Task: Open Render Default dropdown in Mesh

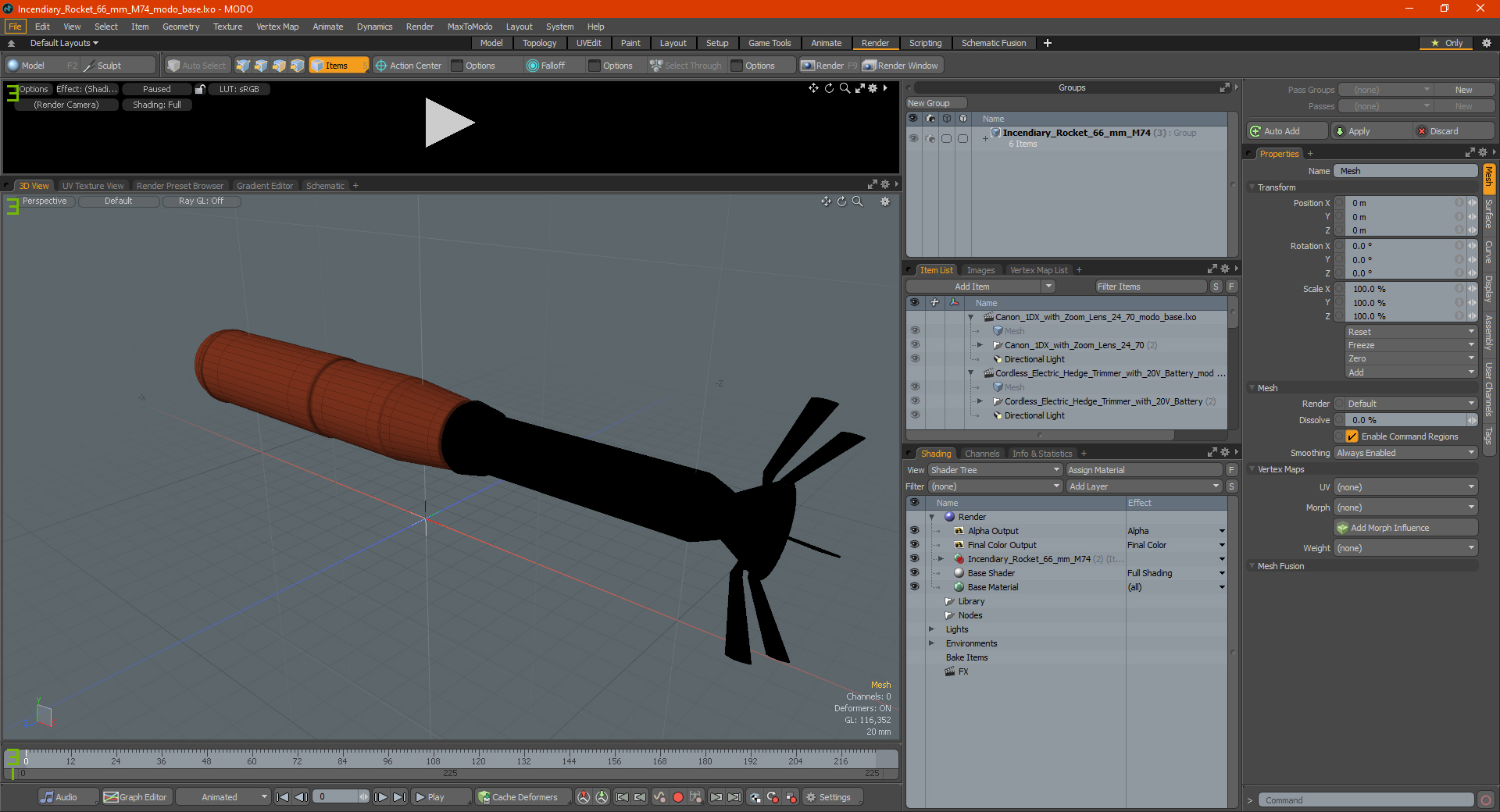Action: pyautogui.click(x=1405, y=404)
